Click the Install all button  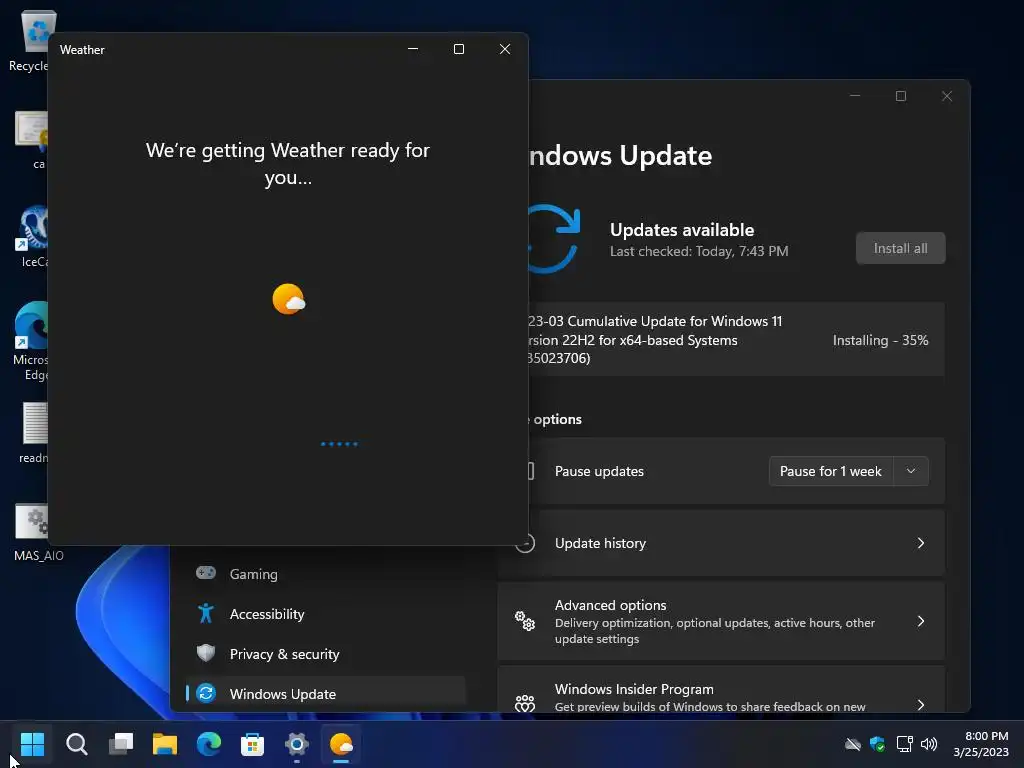click(900, 248)
